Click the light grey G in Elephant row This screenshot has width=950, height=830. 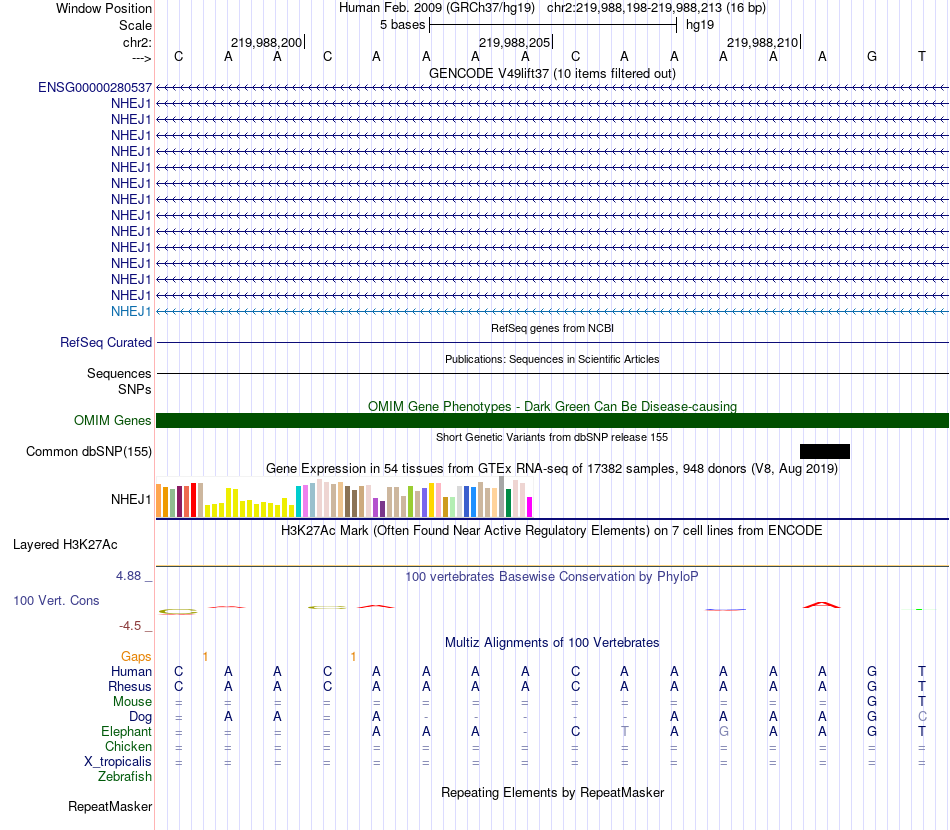(723, 731)
